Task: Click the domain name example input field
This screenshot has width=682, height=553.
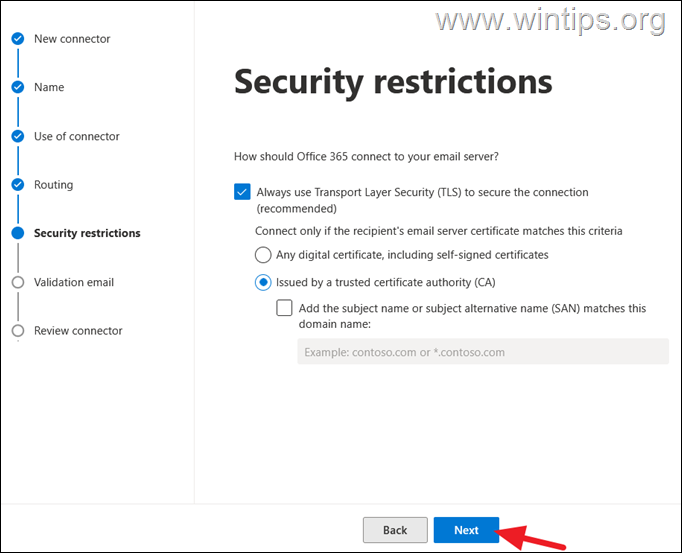Action: click(482, 352)
